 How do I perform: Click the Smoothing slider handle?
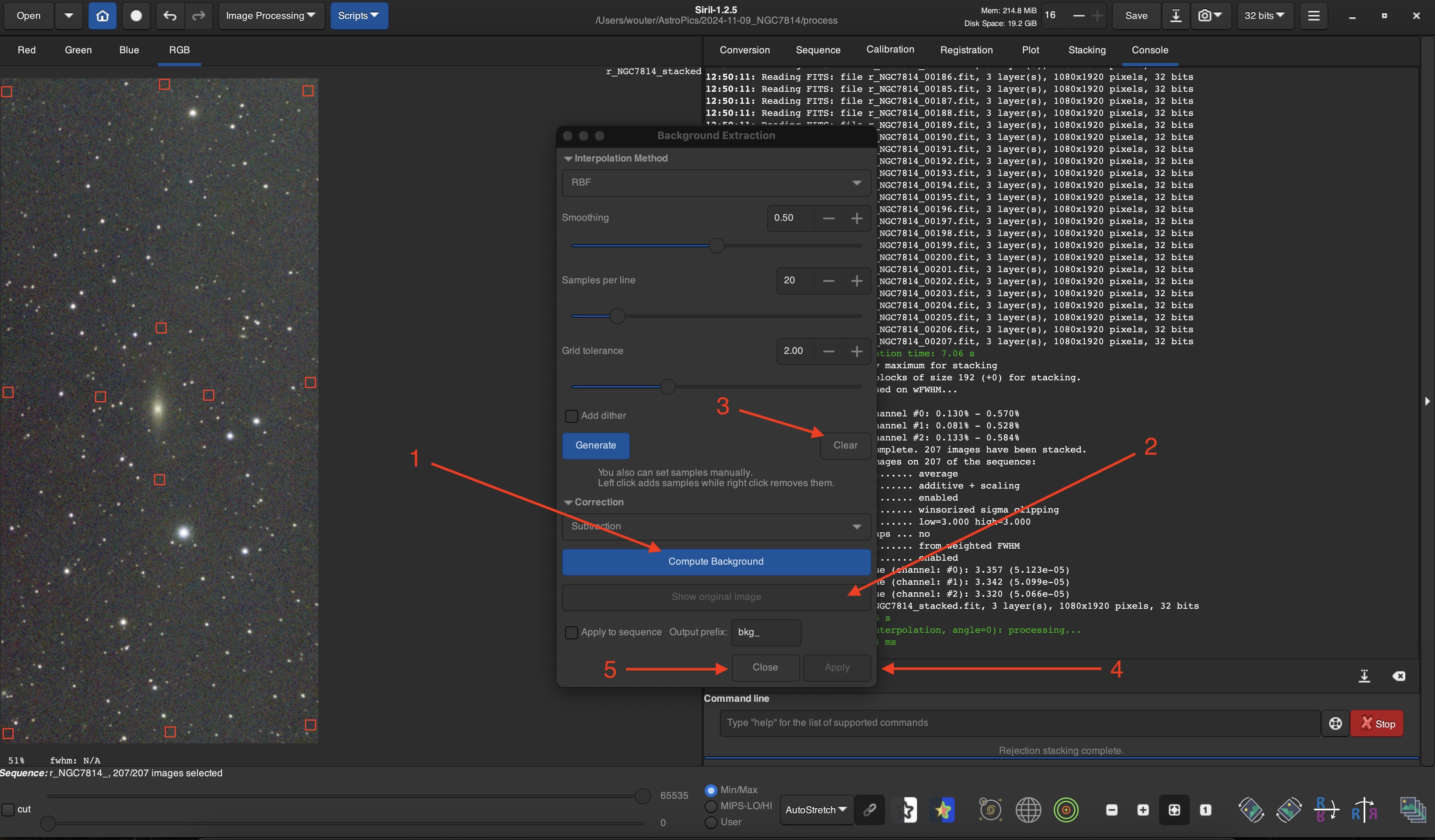pos(716,245)
